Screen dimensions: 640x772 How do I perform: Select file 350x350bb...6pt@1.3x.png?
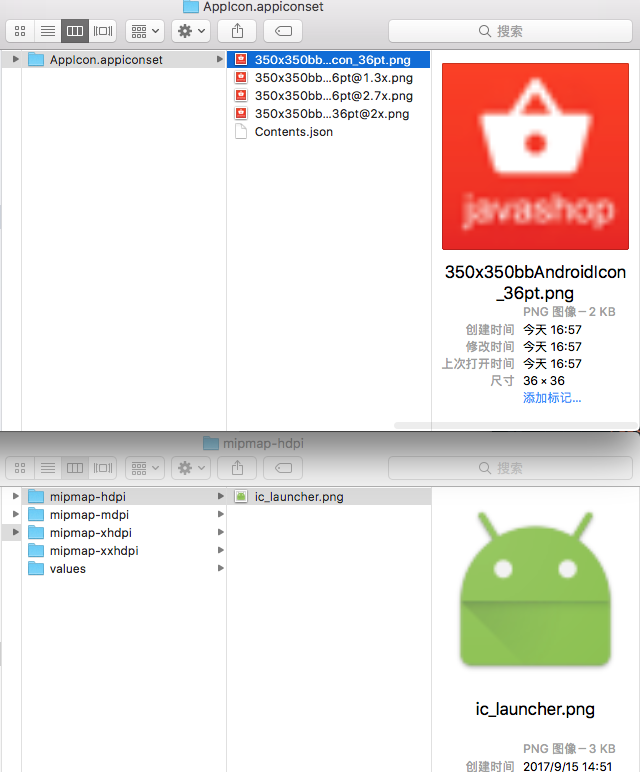point(328,78)
